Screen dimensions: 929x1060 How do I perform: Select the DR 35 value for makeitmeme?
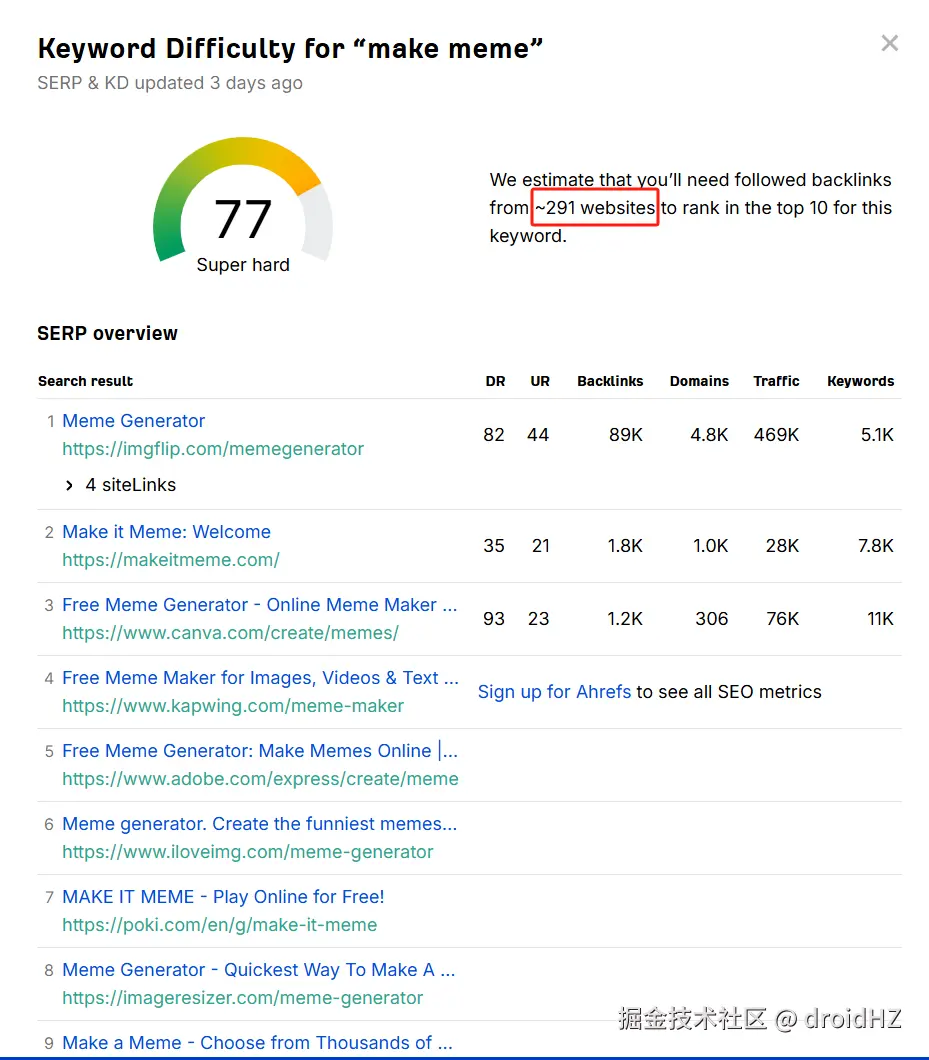[x=494, y=546]
